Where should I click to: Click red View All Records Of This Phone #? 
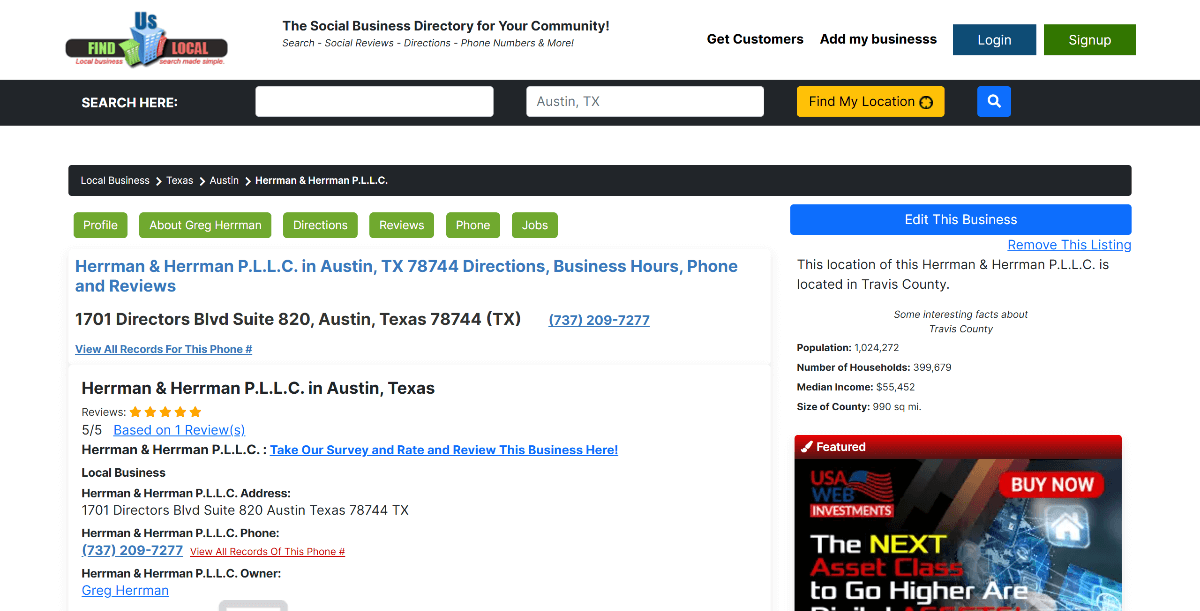click(267, 552)
